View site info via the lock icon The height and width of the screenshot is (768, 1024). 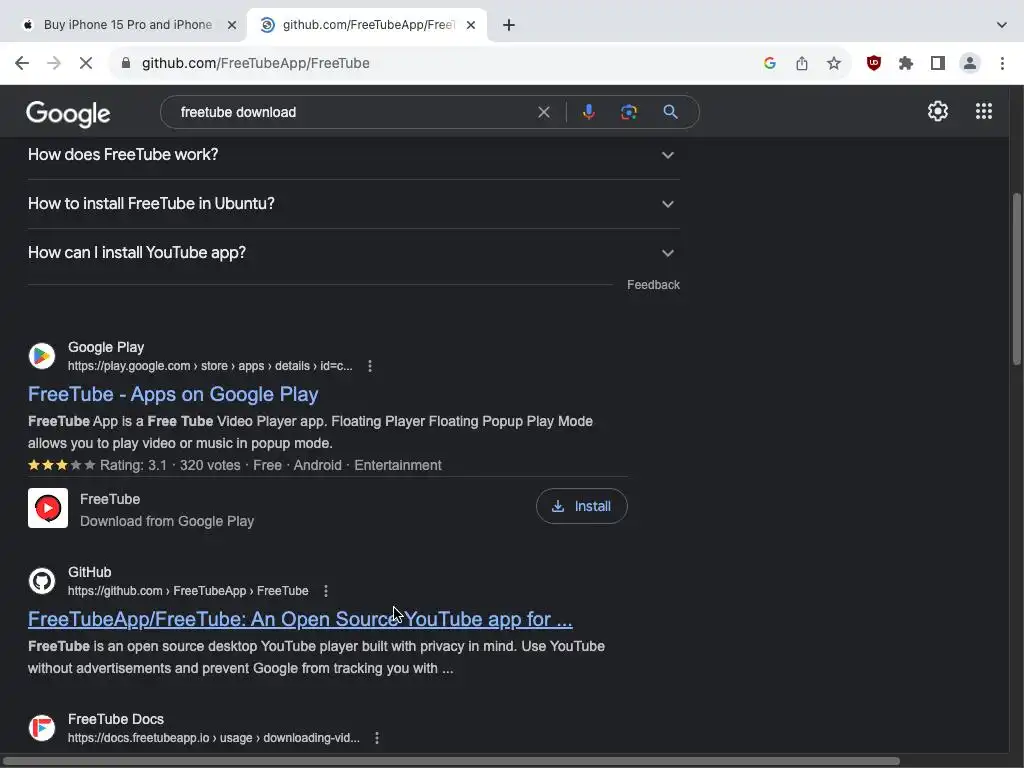click(x=126, y=63)
